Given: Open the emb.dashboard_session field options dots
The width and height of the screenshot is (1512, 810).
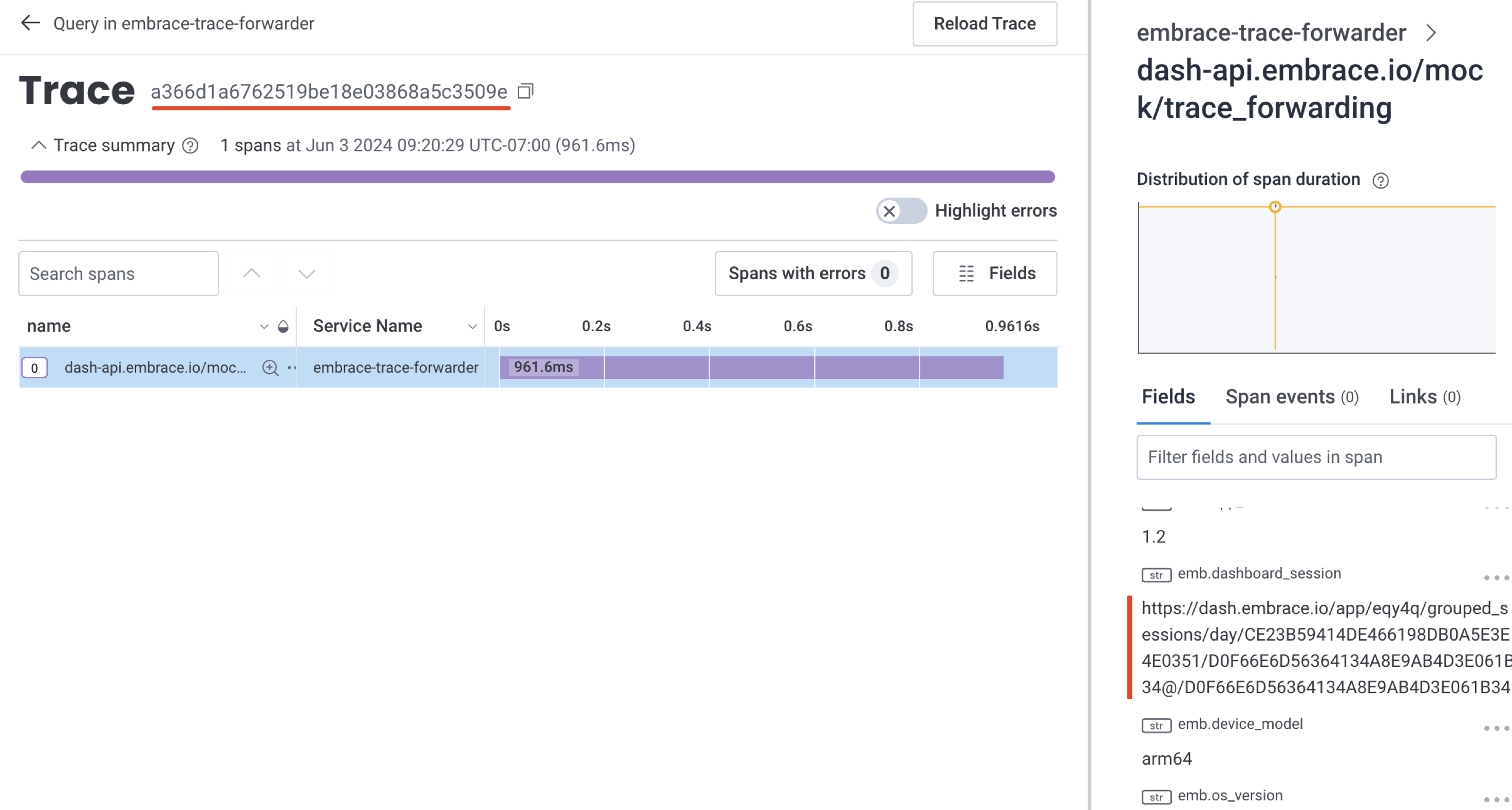Looking at the screenshot, I should click(1496, 578).
